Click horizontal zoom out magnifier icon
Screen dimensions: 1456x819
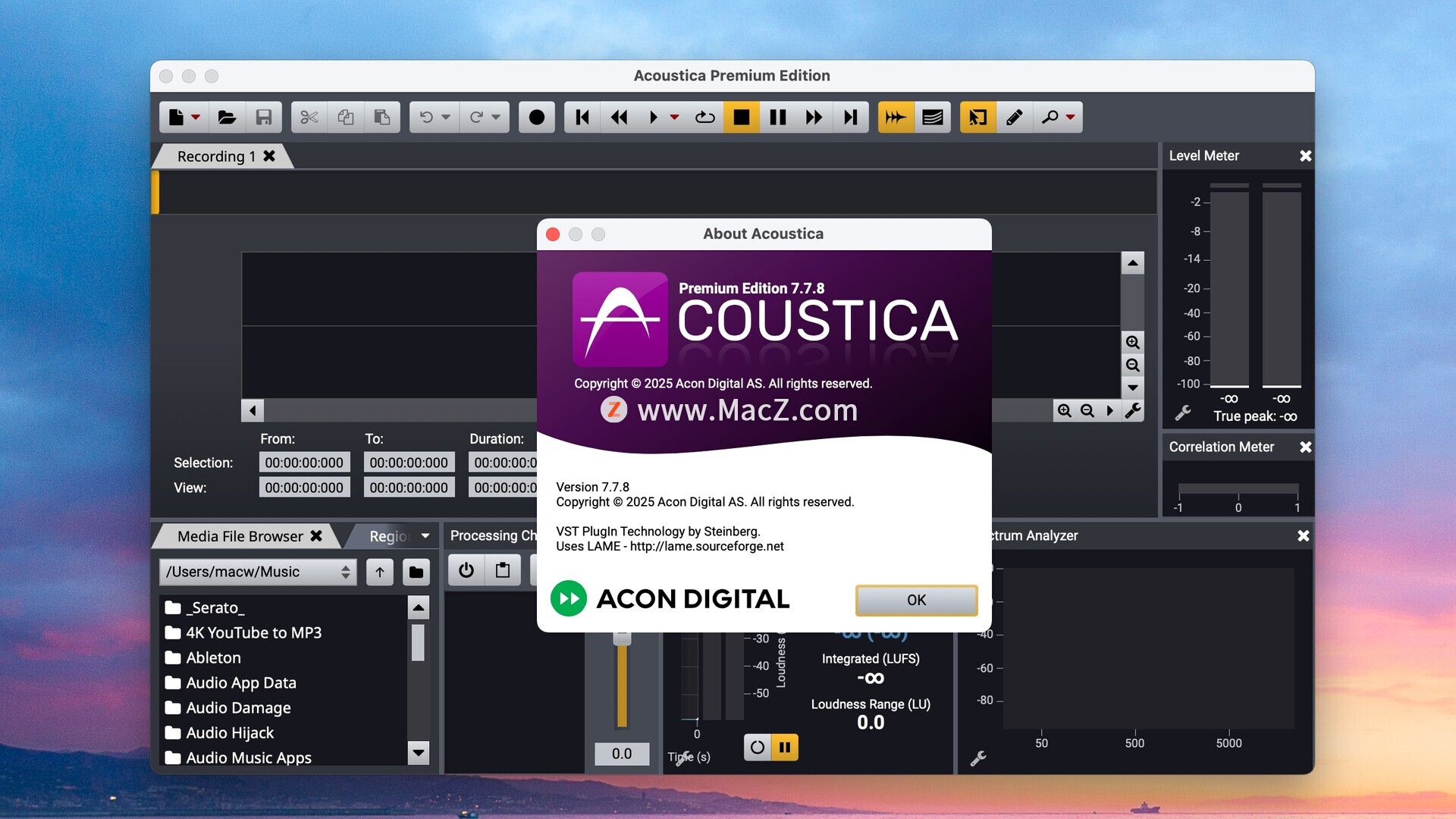coord(1087,410)
